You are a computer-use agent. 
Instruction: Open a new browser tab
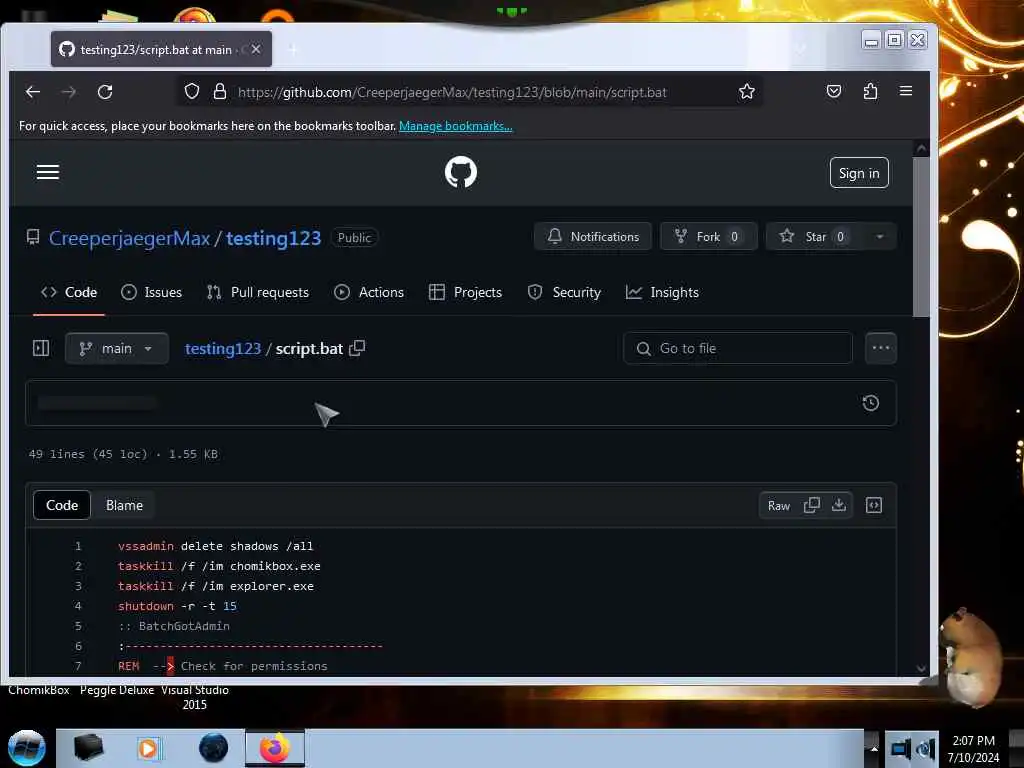pos(293,50)
